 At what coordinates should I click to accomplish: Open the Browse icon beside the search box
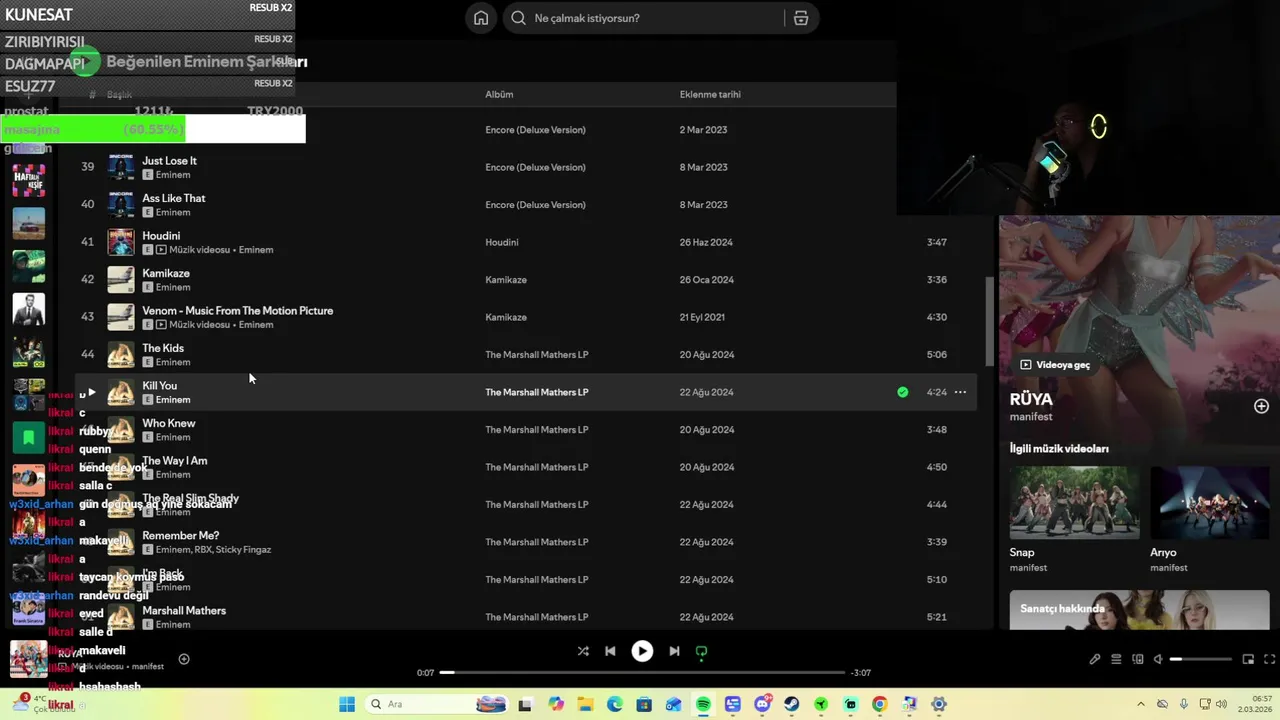(801, 18)
